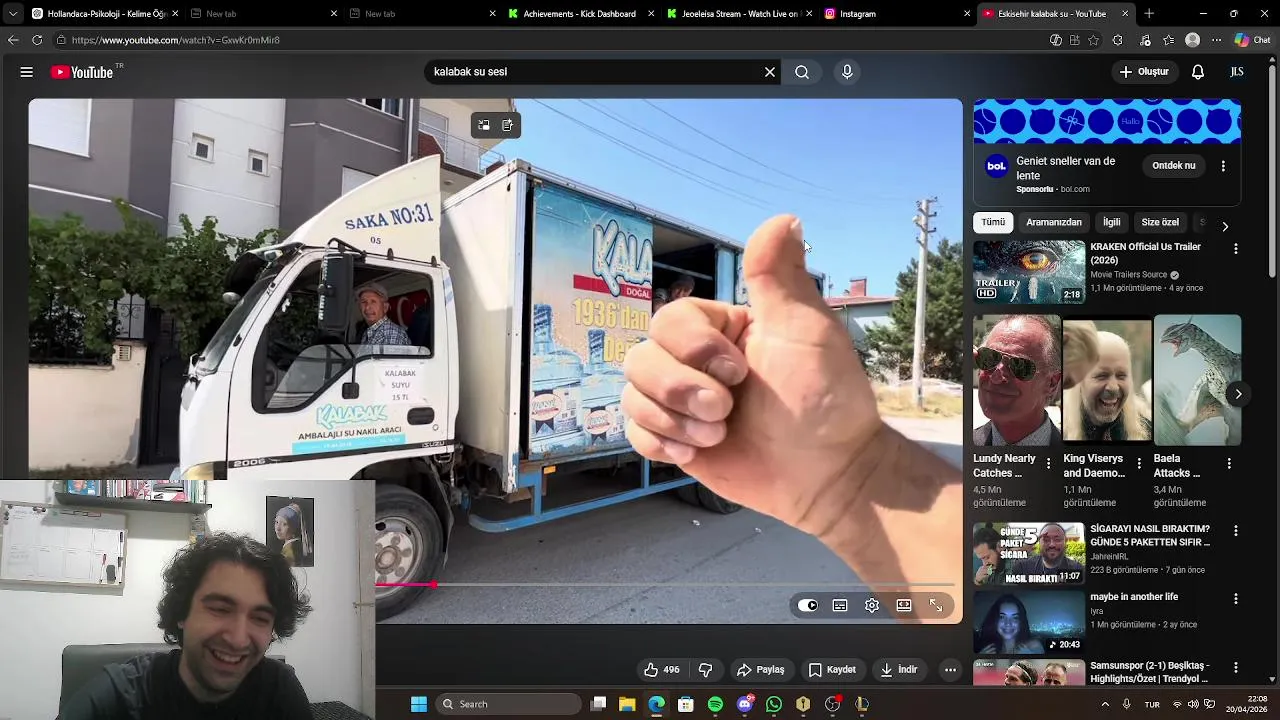The width and height of the screenshot is (1280, 720).
Task: Select the Aramanızdan filter chip
Action: coord(1054,222)
